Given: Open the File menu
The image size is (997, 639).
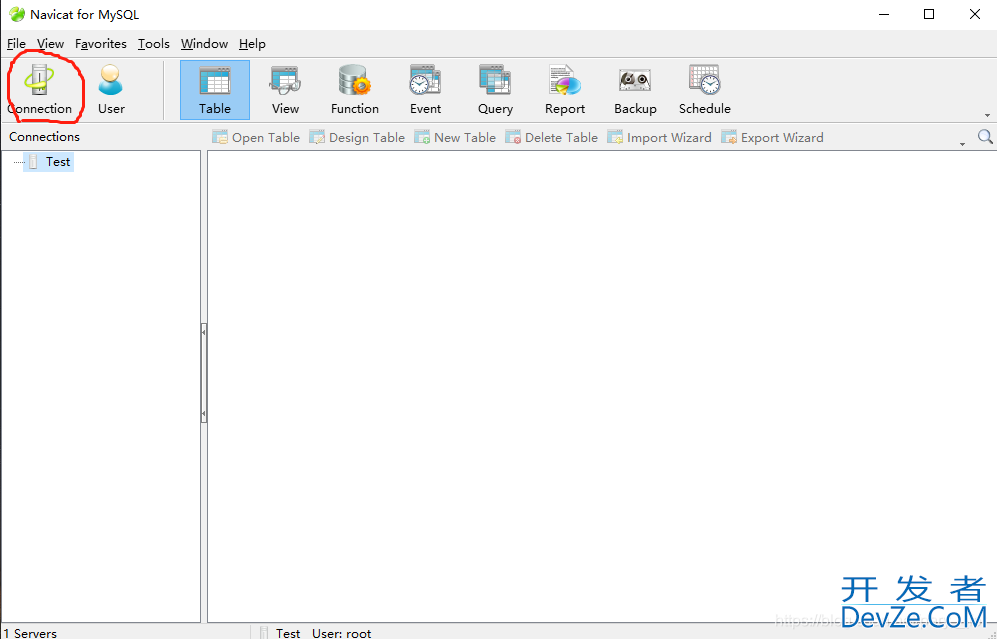Looking at the screenshot, I should pos(16,44).
